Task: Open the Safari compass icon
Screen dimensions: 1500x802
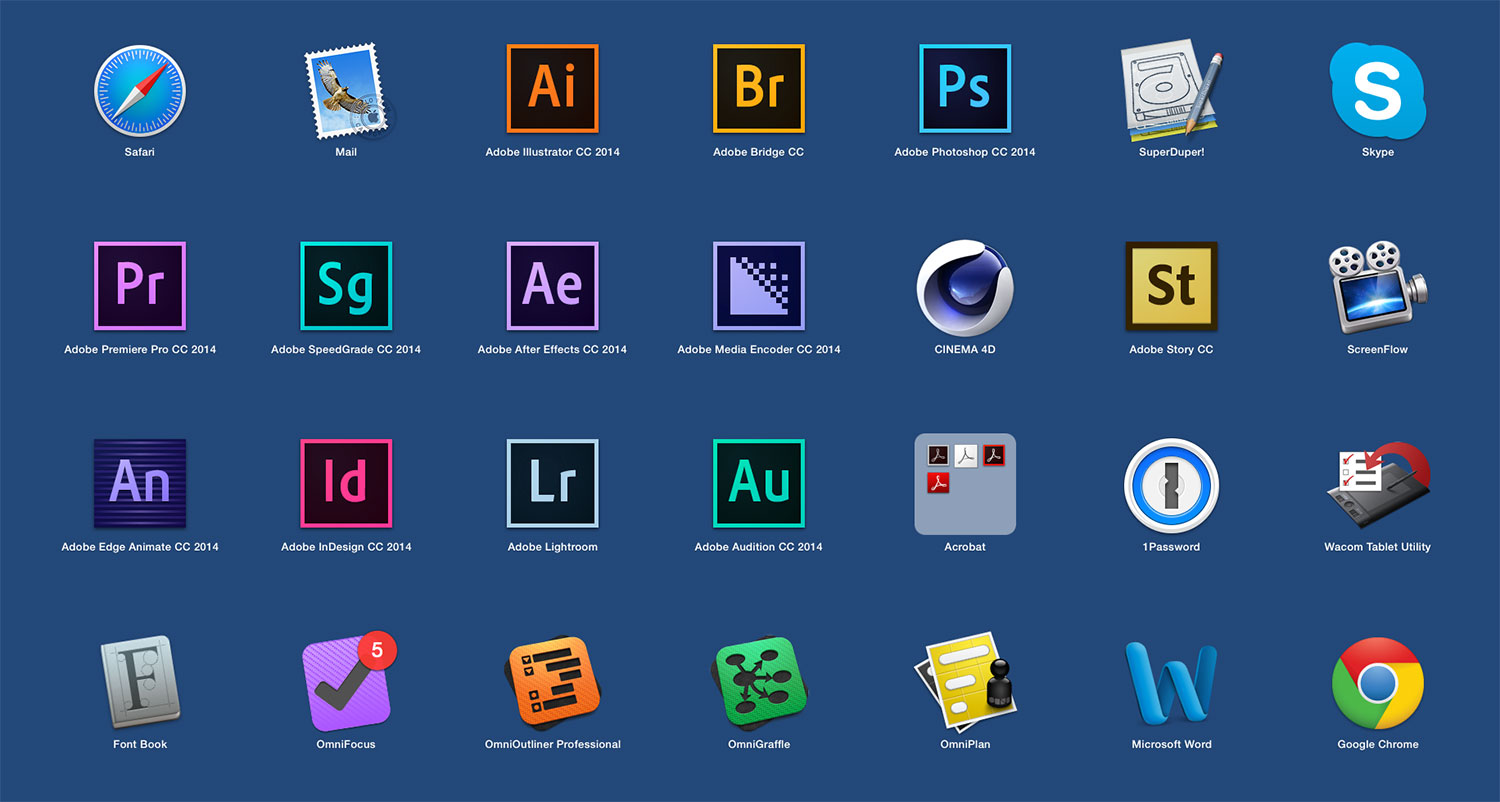Action: [x=139, y=89]
